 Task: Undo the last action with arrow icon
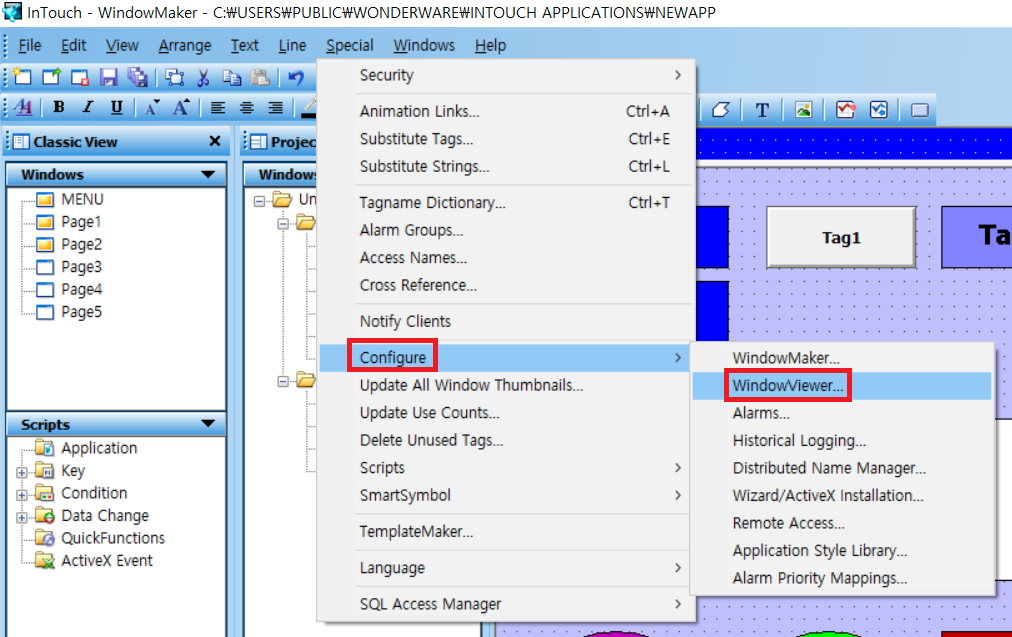[x=296, y=77]
